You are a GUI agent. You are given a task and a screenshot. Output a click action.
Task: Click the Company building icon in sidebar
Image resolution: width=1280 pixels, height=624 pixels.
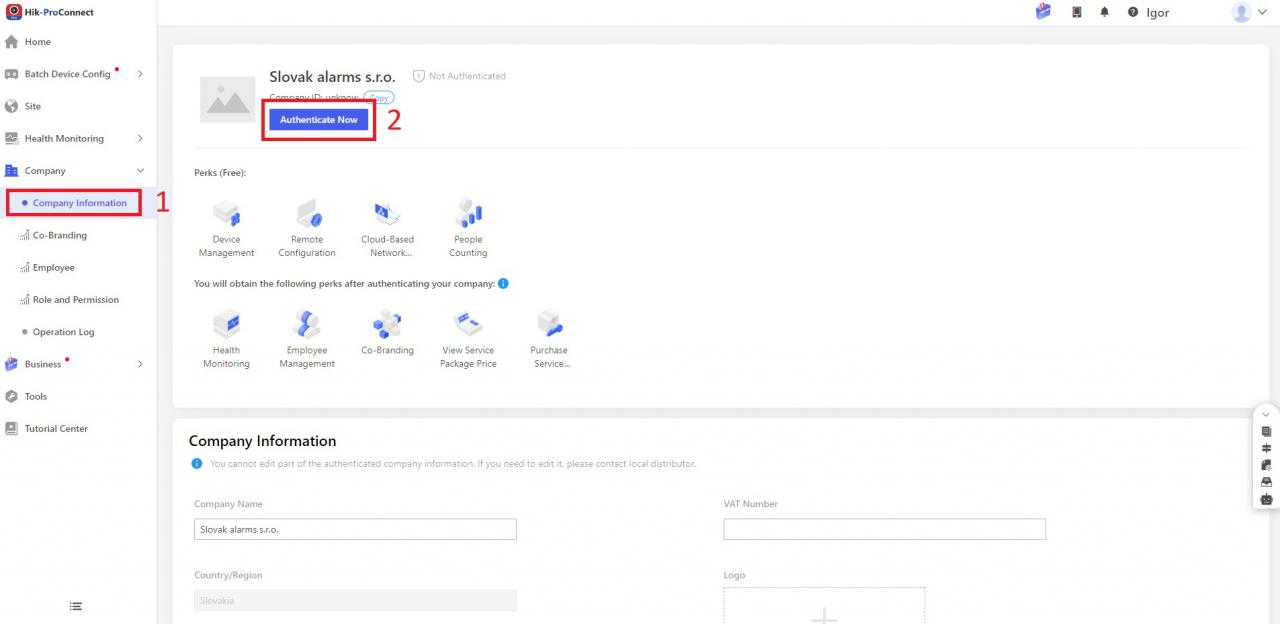point(12,170)
